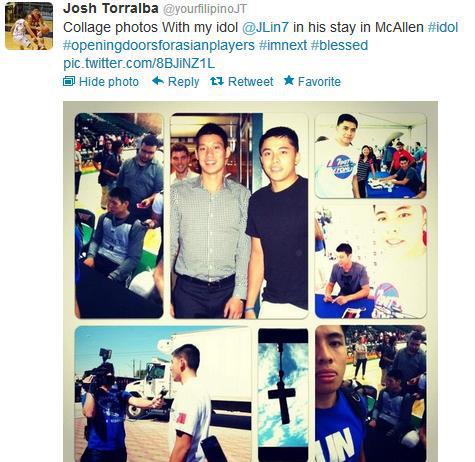Image resolution: width=475 pixels, height=462 pixels.
Task: Open the Josh Torralba name link
Action: click(x=111, y=8)
